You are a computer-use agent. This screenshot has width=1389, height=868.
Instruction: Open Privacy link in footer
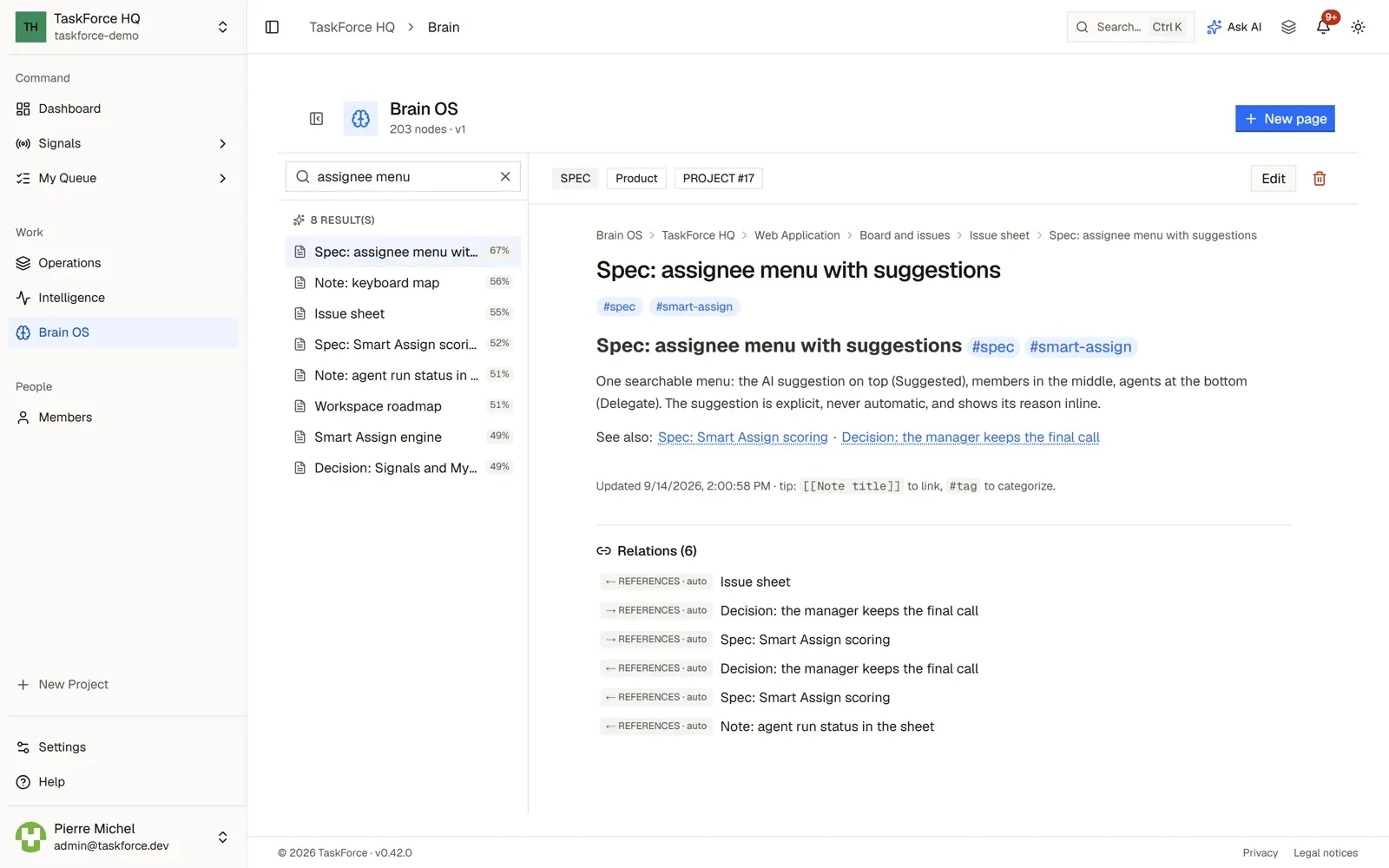click(x=1261, y=853)
